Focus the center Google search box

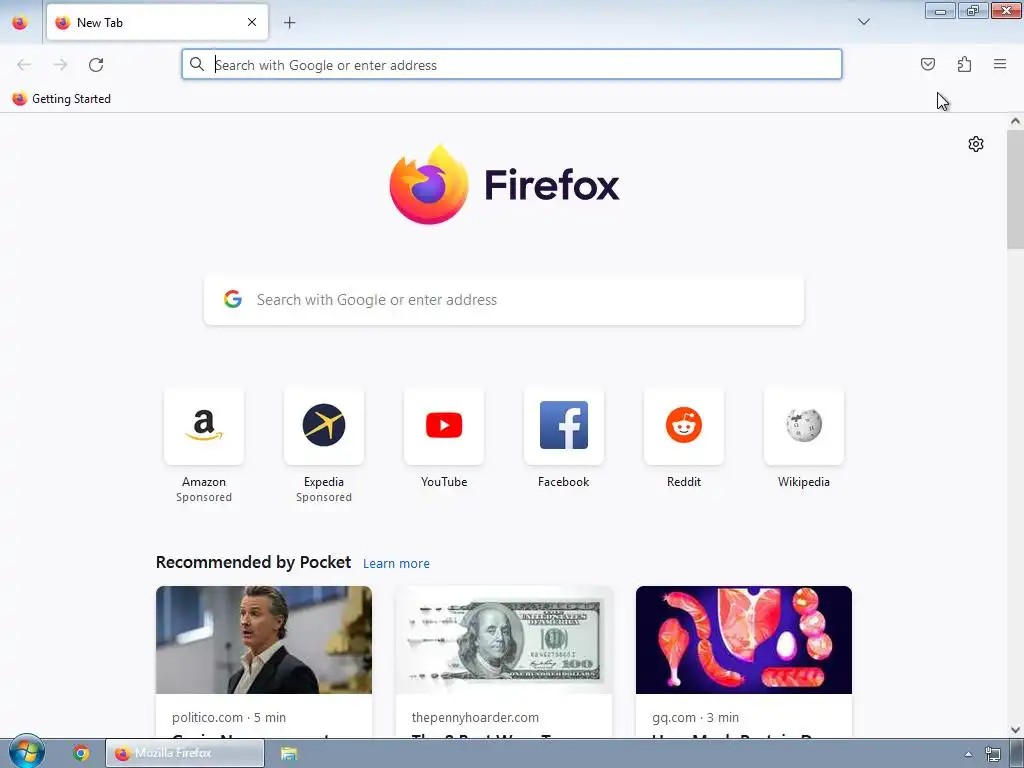tap(504, 300)
